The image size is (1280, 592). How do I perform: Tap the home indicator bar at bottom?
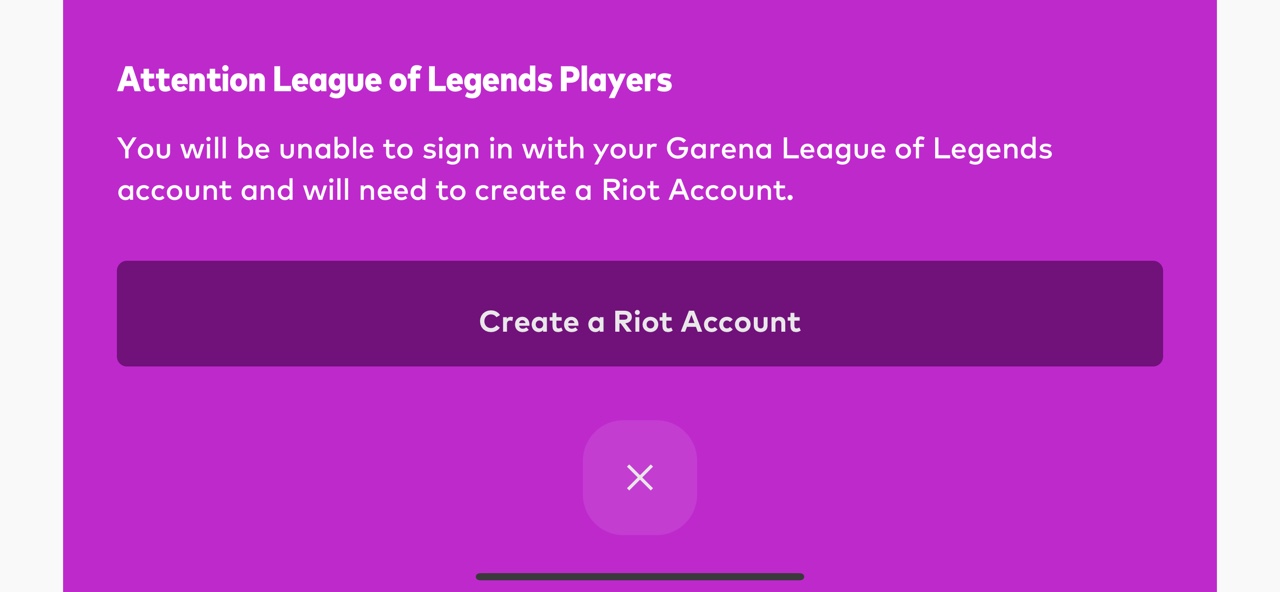640,577
